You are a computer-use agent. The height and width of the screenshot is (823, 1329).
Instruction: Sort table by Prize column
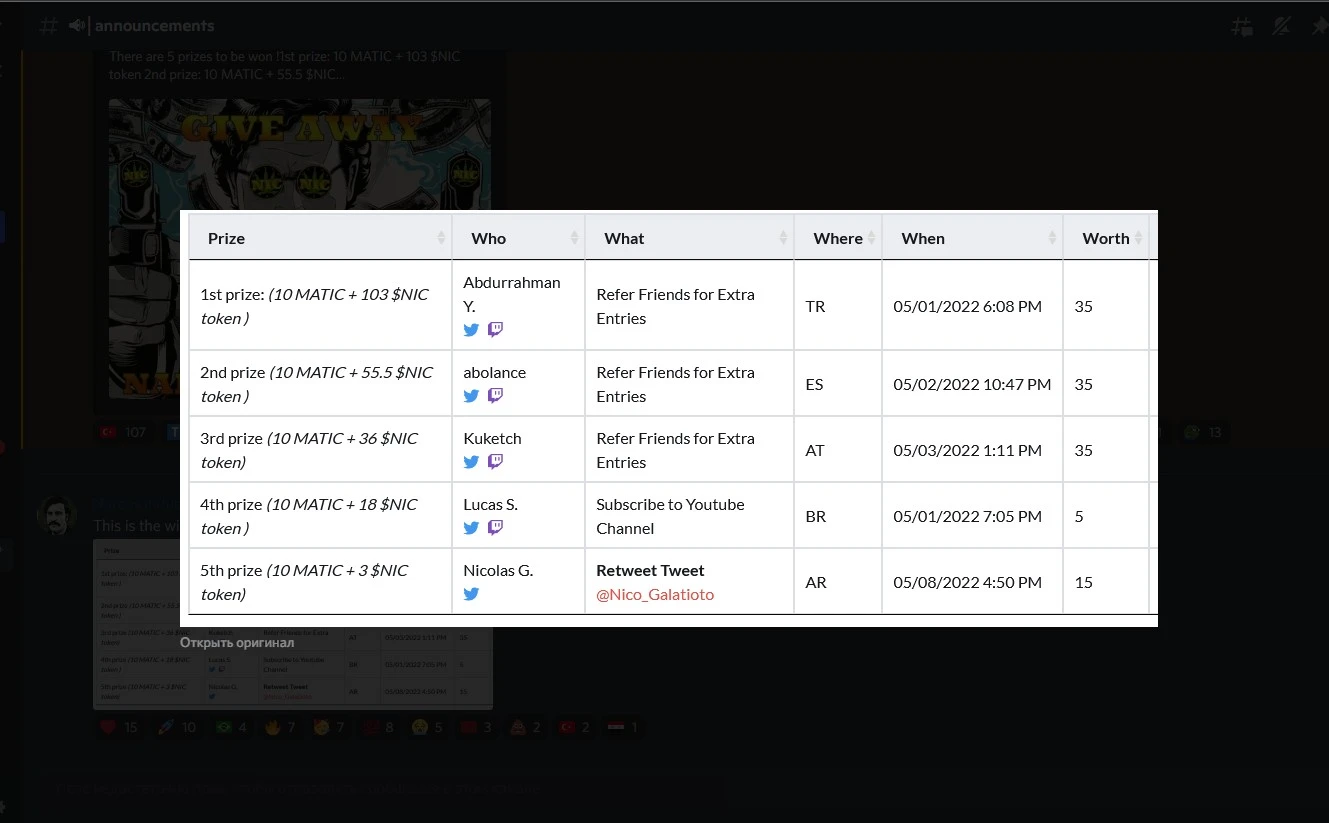(320, 238)
